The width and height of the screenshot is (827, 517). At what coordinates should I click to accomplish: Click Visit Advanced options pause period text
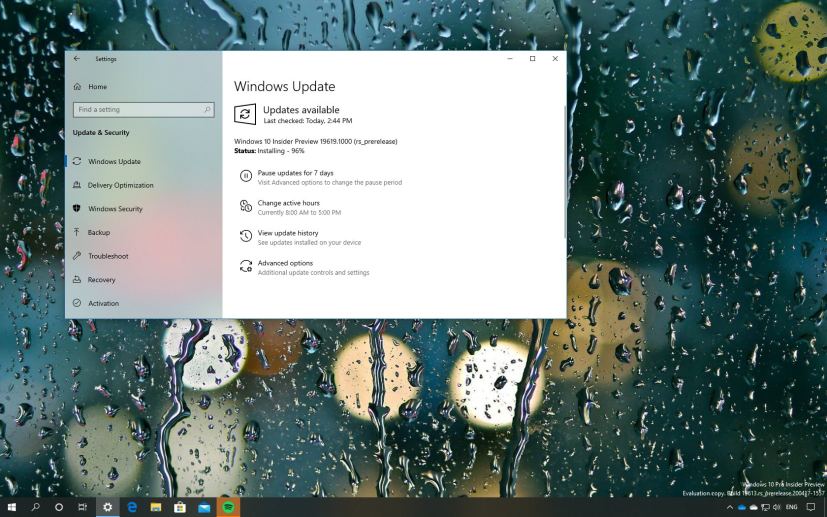point(330,183)
